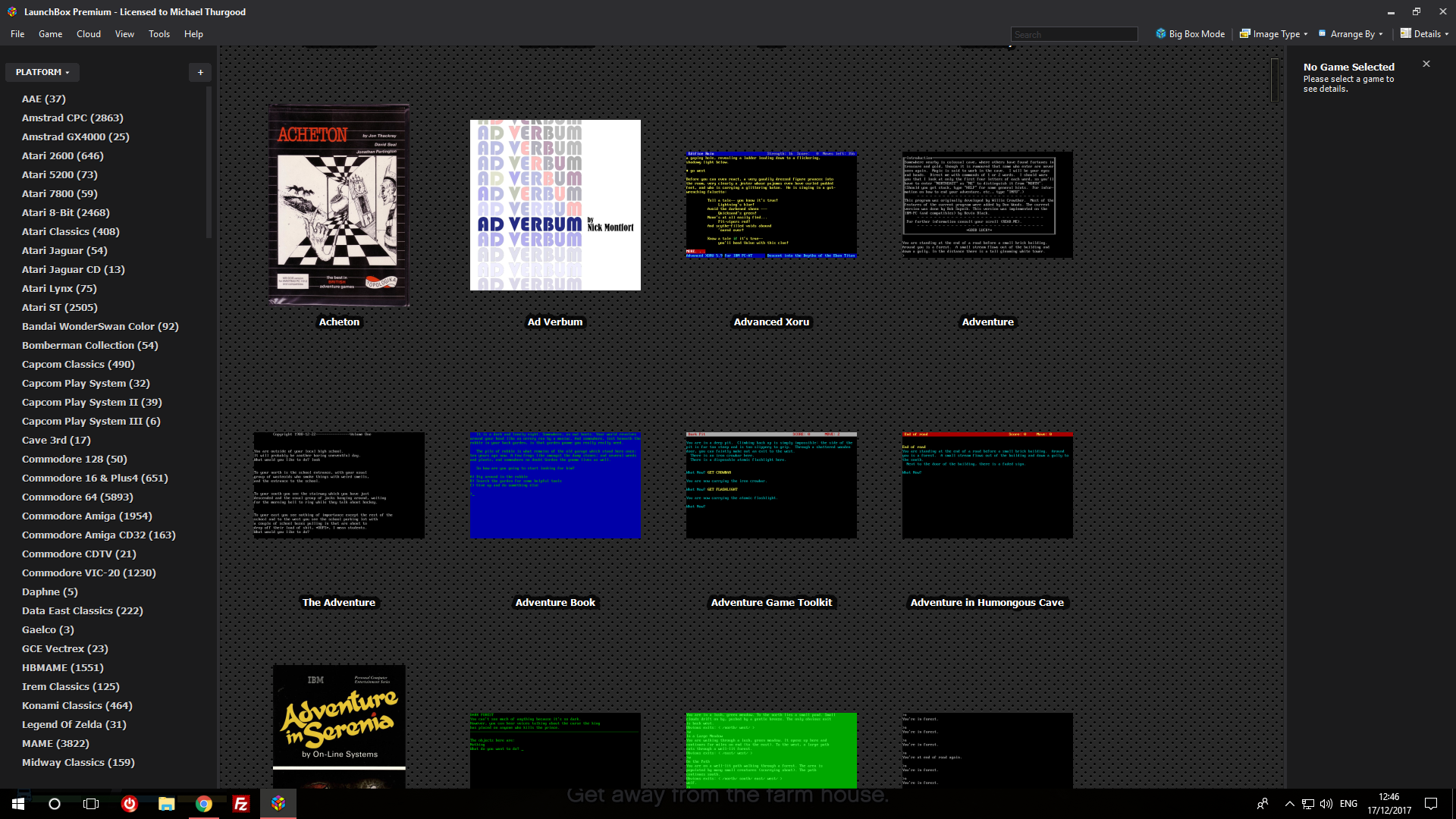The image size is (1456, 819).
Task: Select Commodore 64 (5893) platform
Action: pyautogui.click(x=77, y=497)
